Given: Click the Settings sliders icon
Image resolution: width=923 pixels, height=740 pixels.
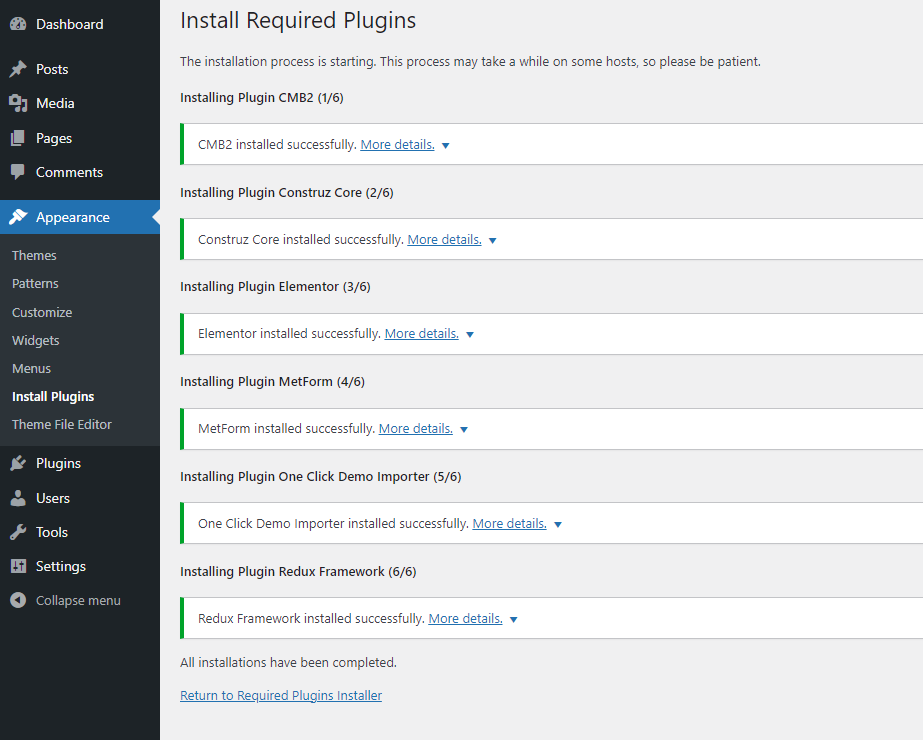Looking at the screenshot, I should click(x=18, y=566).
